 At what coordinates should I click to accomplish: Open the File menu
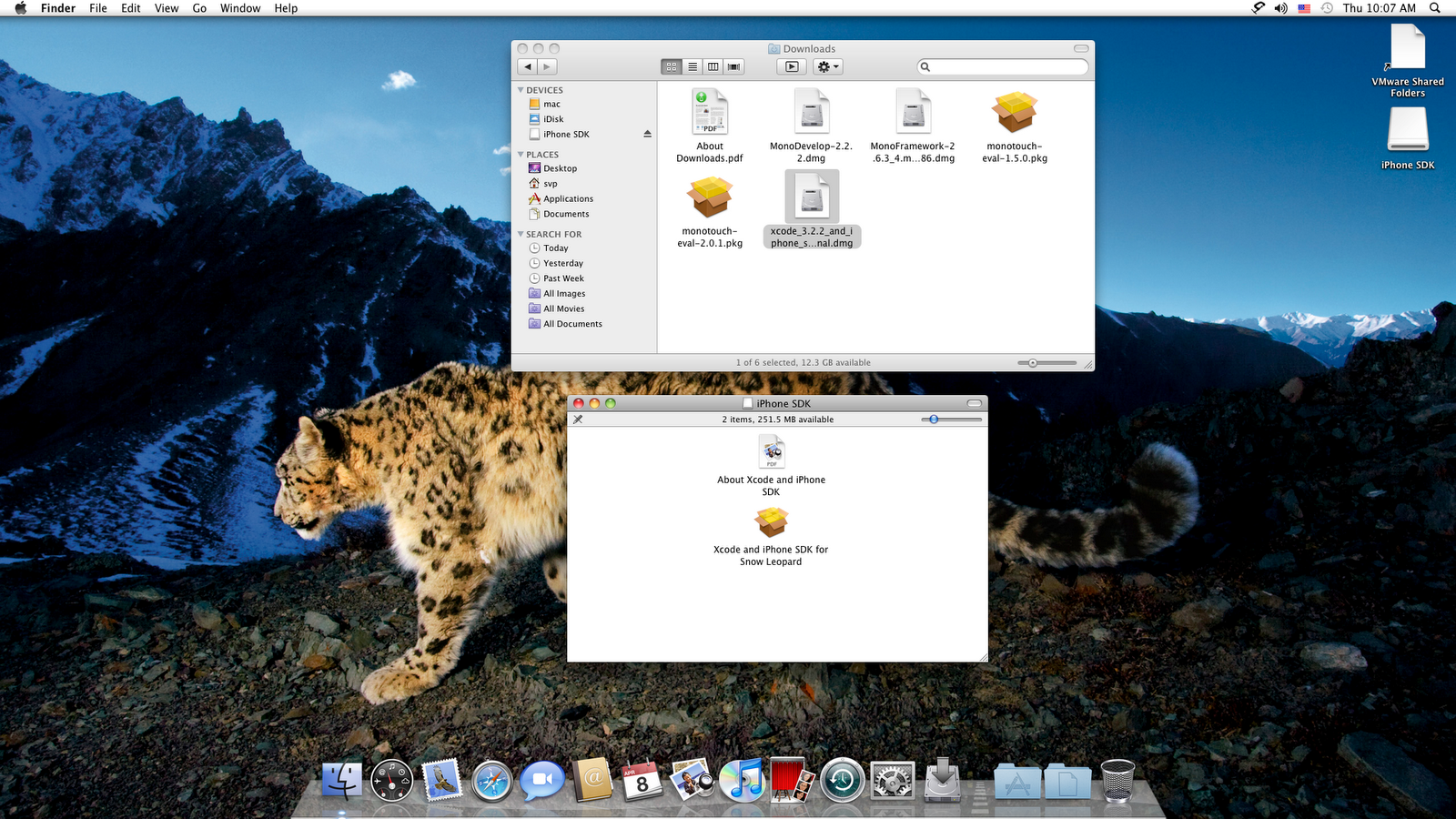point(98,8)
